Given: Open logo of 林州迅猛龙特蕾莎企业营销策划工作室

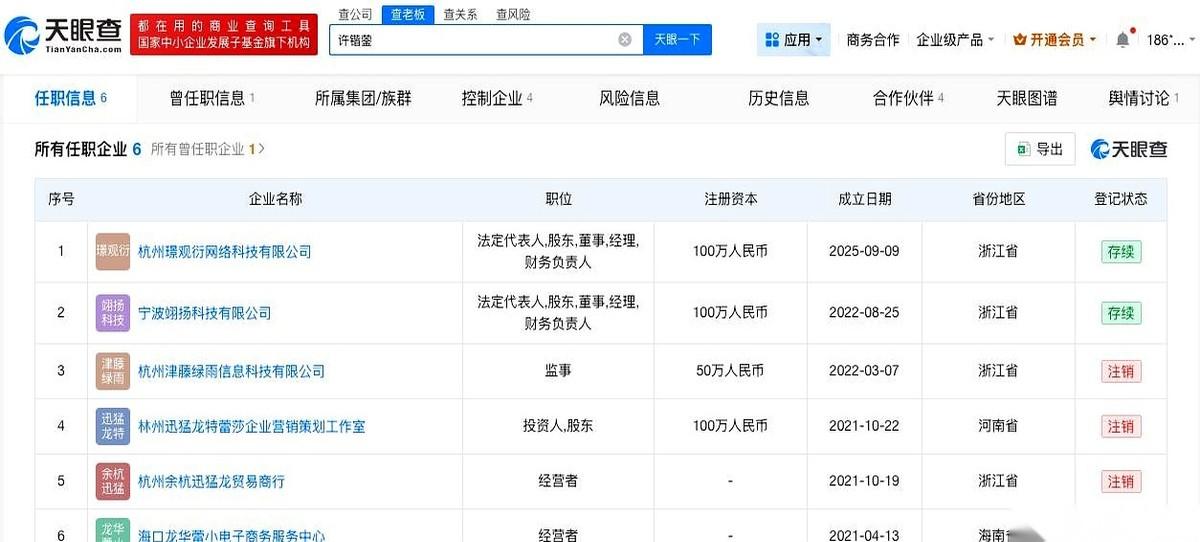Looking at the screenshot, I should [x=113, y=426].
